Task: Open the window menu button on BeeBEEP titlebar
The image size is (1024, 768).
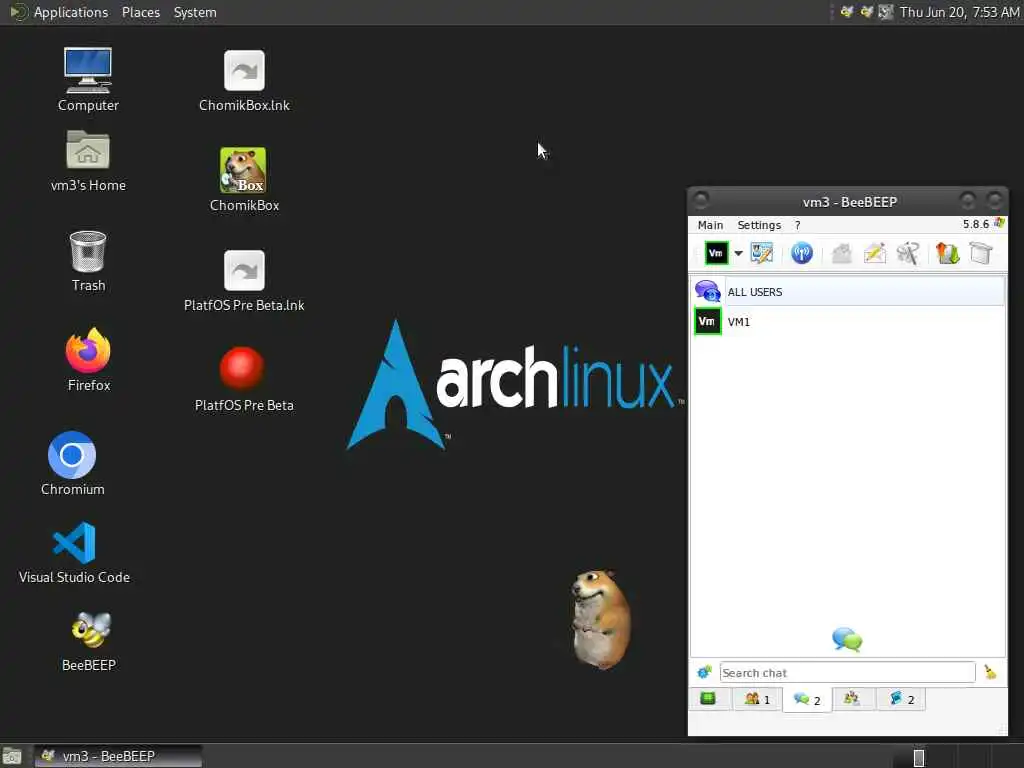Action: 700,199
